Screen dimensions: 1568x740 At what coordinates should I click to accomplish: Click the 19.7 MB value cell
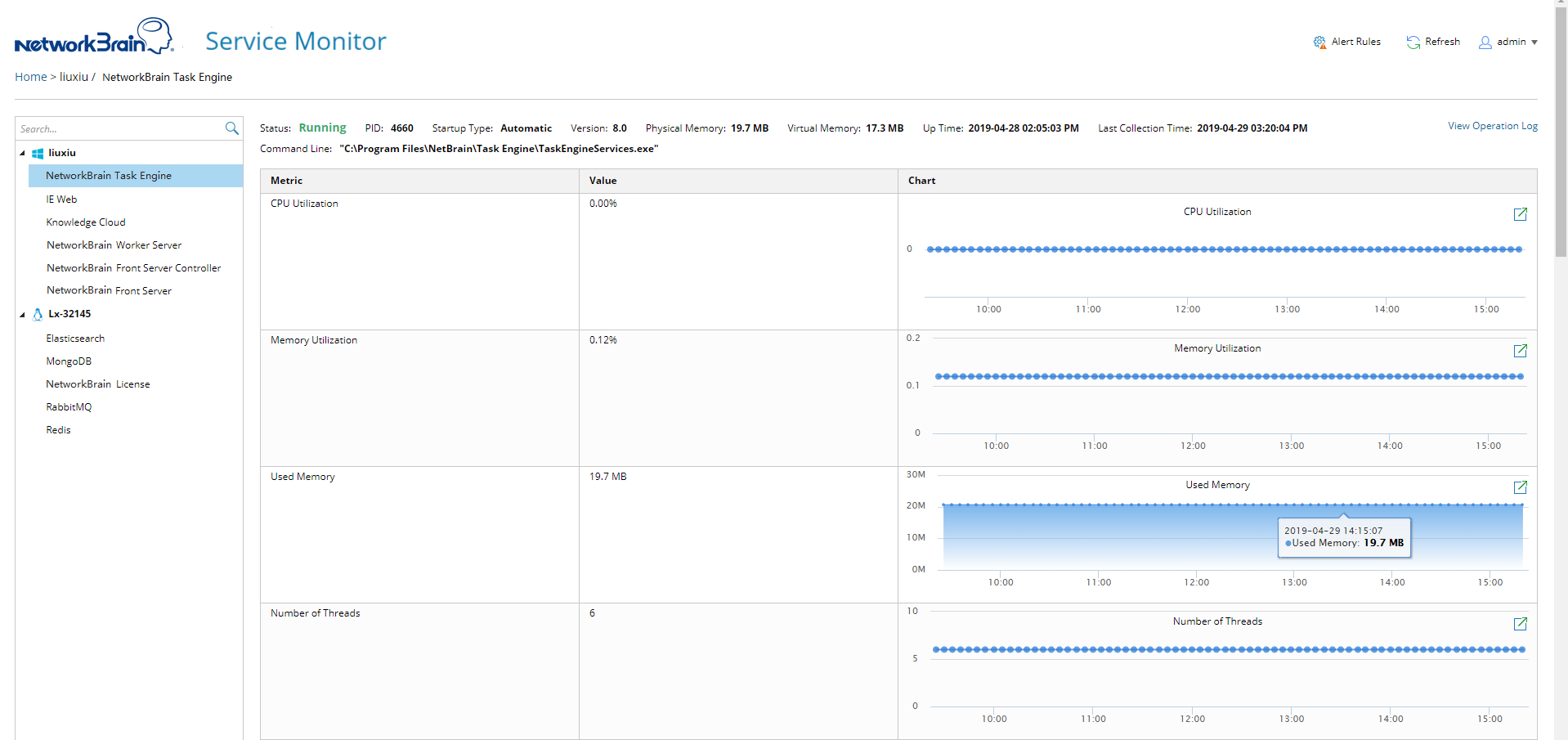click(x=738, y=535)
